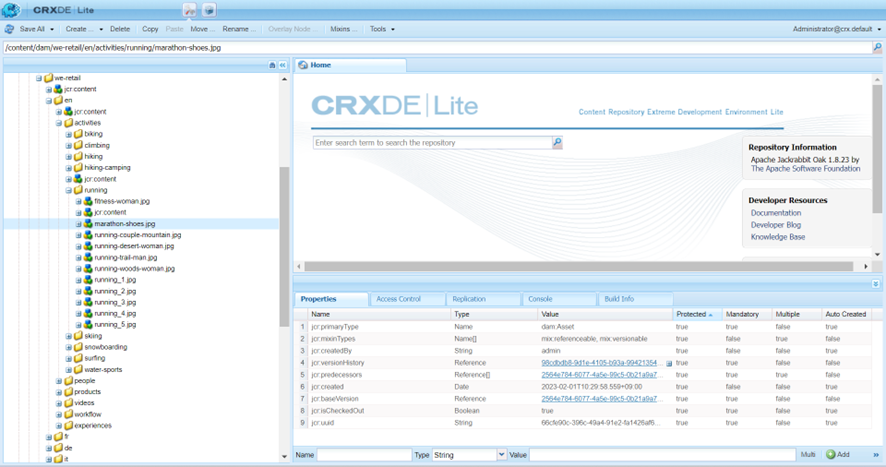Collapse the properties panel chevron icon
886x467 pixels.
coord(875,284)
